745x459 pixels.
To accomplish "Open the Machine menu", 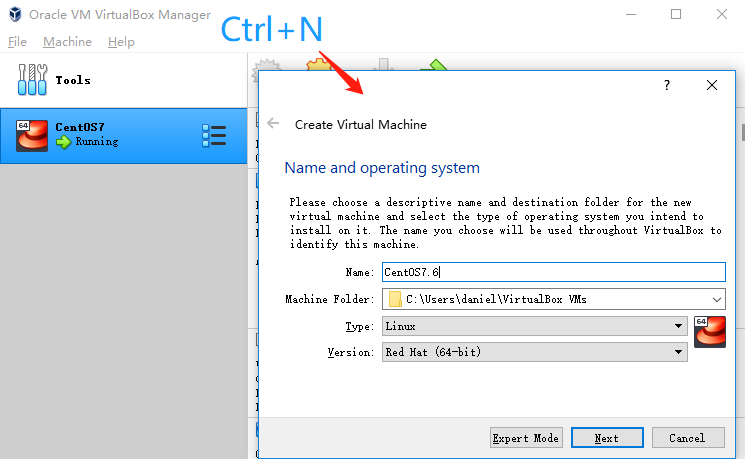I will point(67,42).
